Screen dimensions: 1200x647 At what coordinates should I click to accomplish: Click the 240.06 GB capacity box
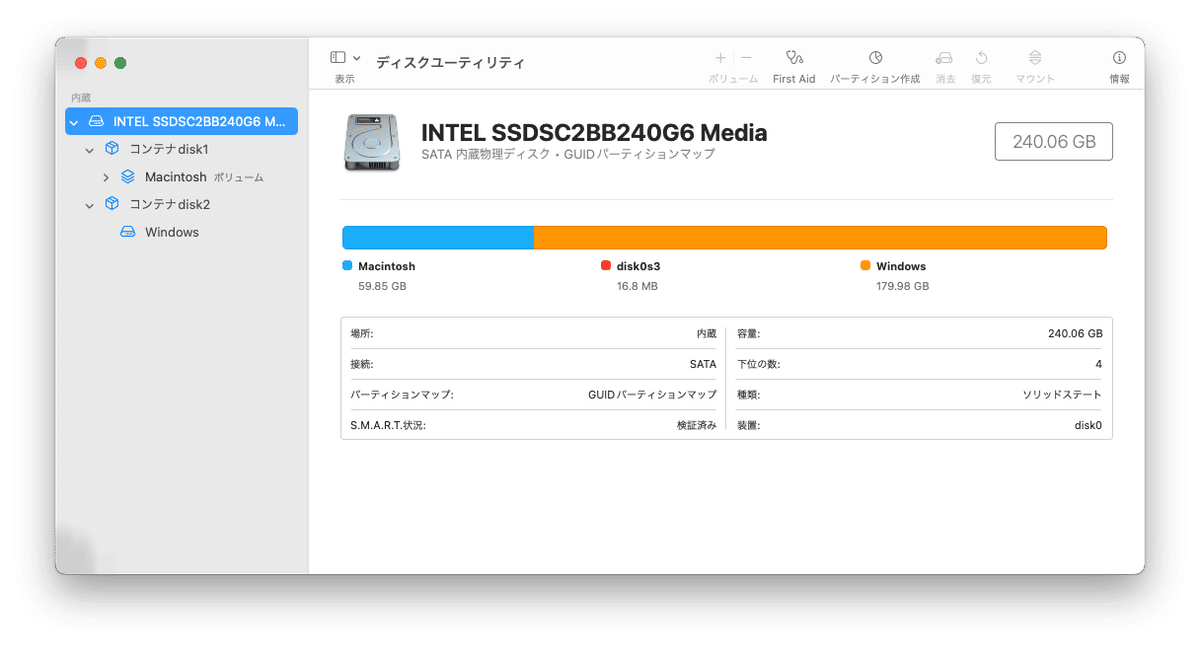pos(1054,142)
